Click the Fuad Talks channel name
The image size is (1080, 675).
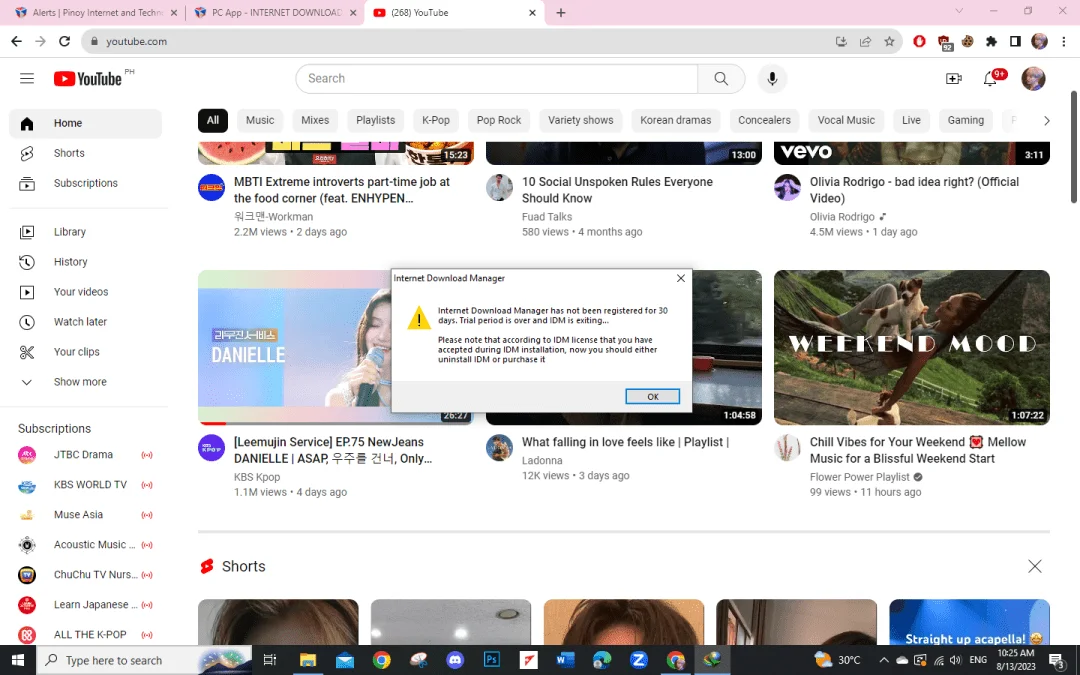tap(547, 217)
